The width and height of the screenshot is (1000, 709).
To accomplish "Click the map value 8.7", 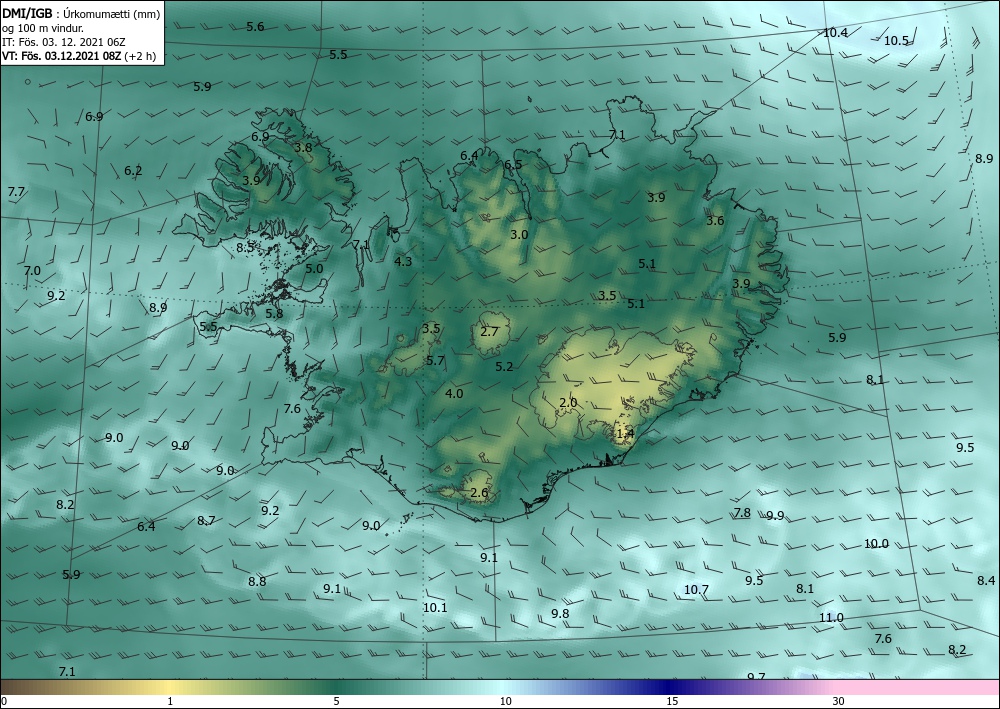I will tap(206, 521).
